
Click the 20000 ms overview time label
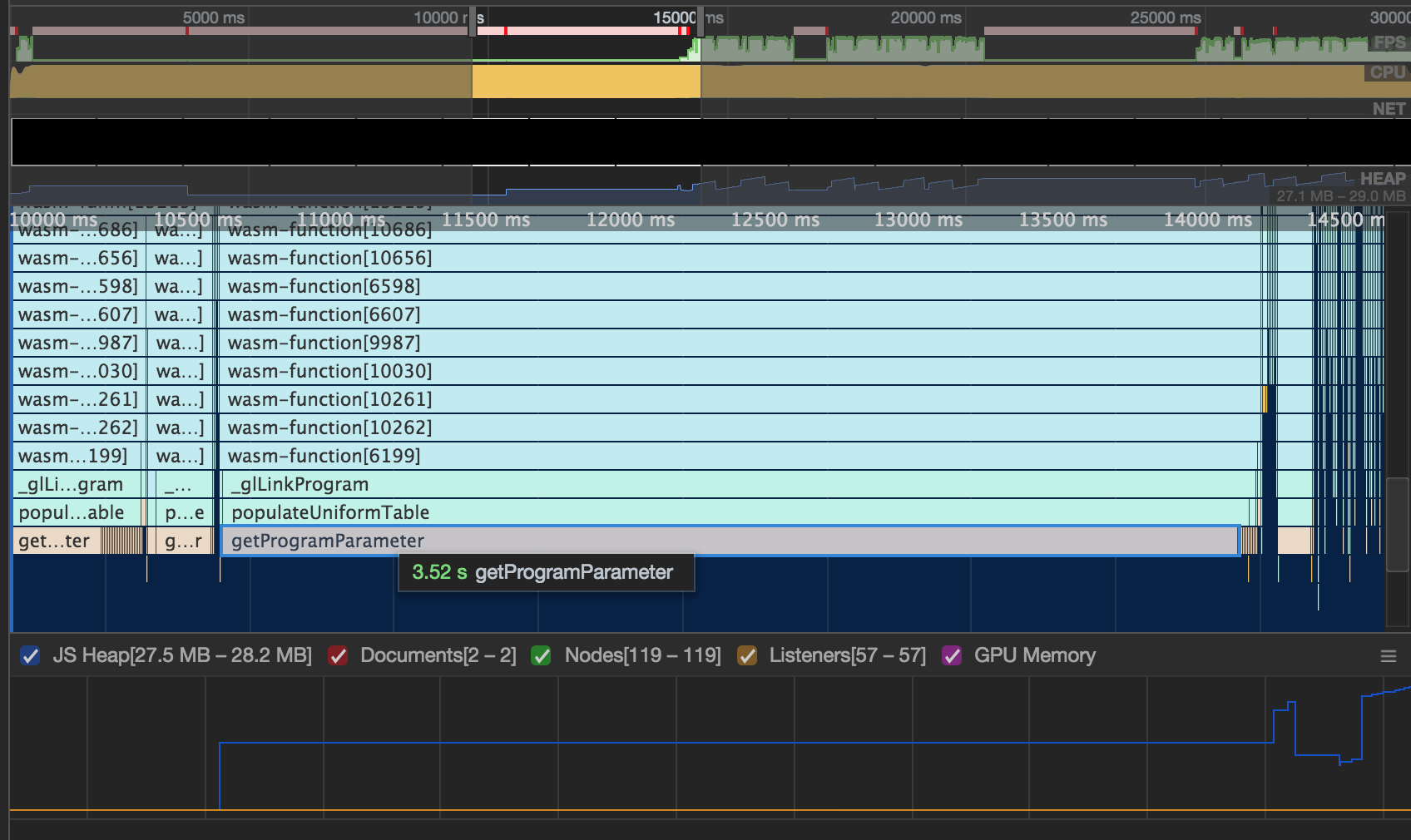926,17
